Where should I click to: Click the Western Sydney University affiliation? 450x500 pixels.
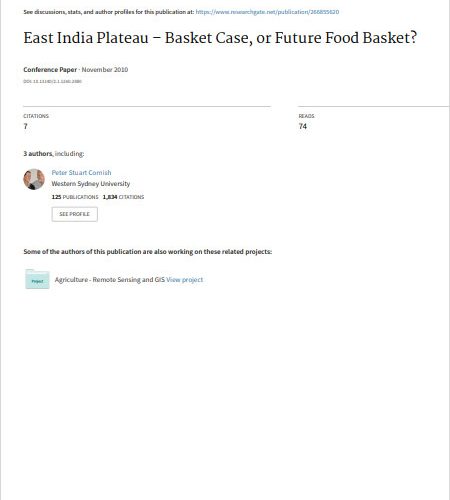[x=91, y=184]
